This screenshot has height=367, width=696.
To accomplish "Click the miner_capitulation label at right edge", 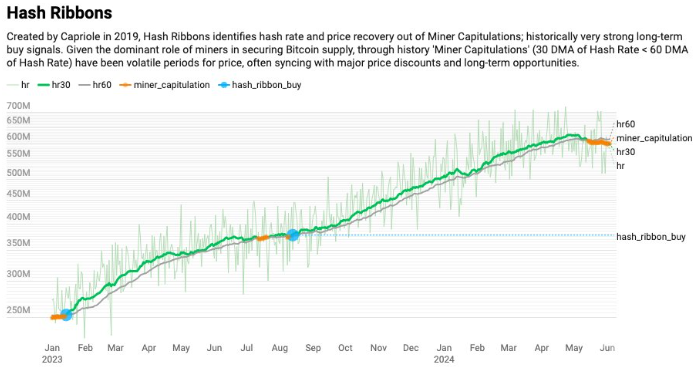I will 654,138.
